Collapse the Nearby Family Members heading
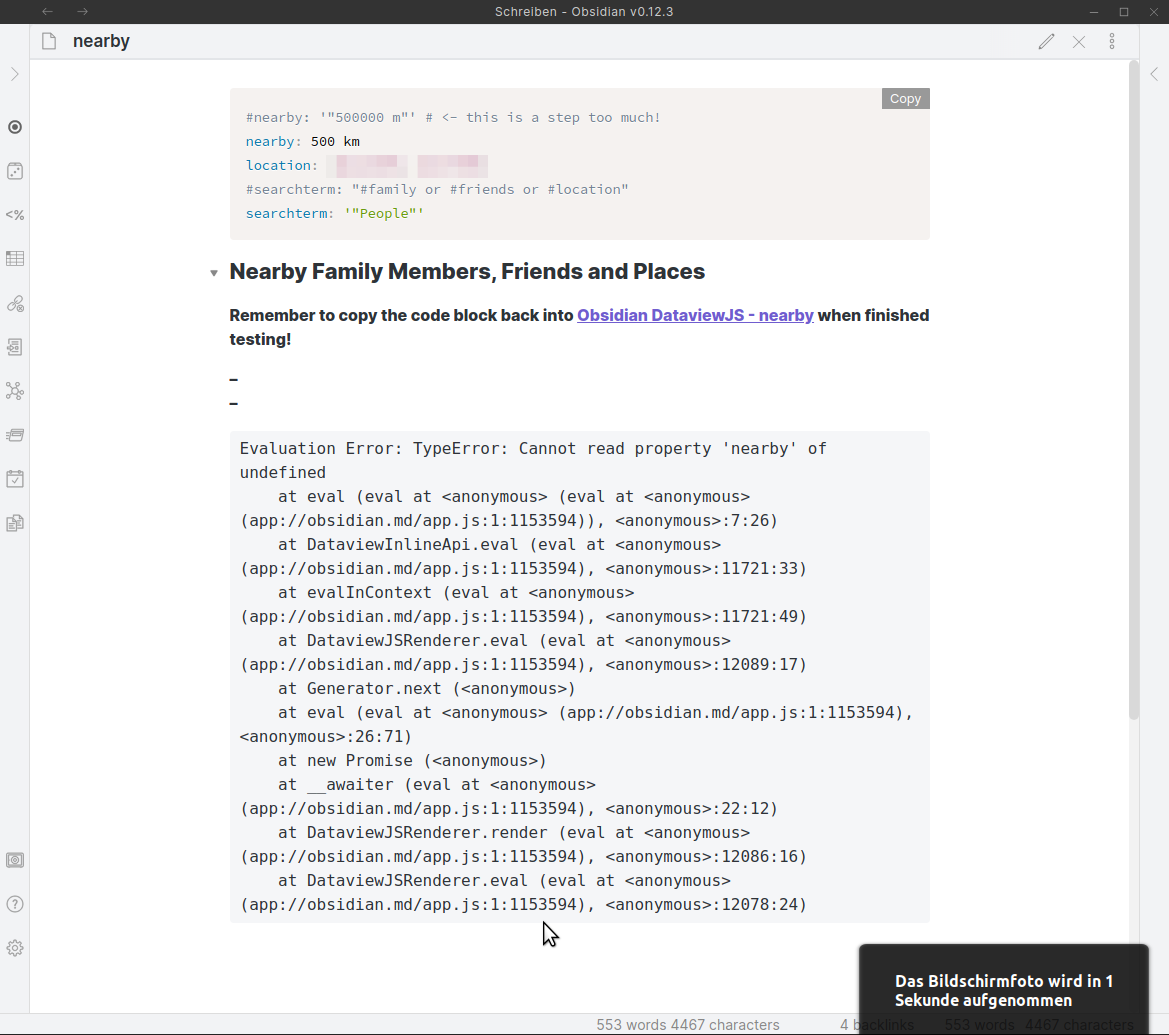The image size is (1169, 1035). pos(214,271)
